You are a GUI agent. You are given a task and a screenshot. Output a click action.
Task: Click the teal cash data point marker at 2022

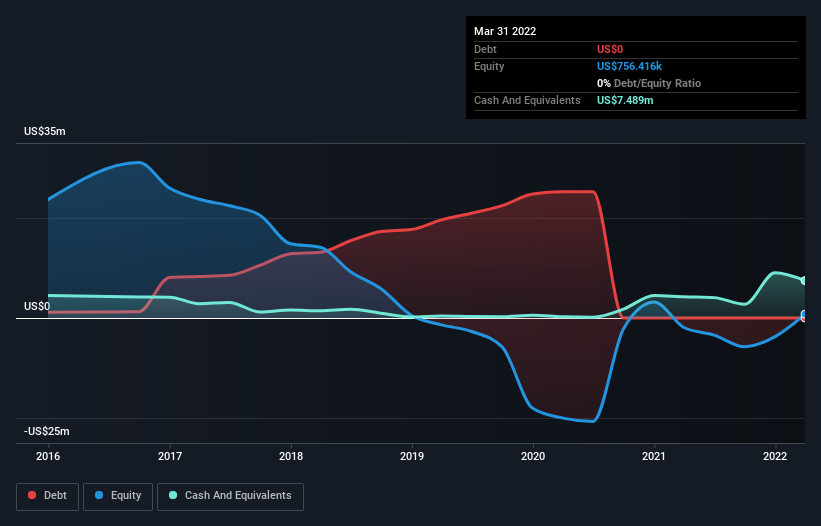(805, 281)
